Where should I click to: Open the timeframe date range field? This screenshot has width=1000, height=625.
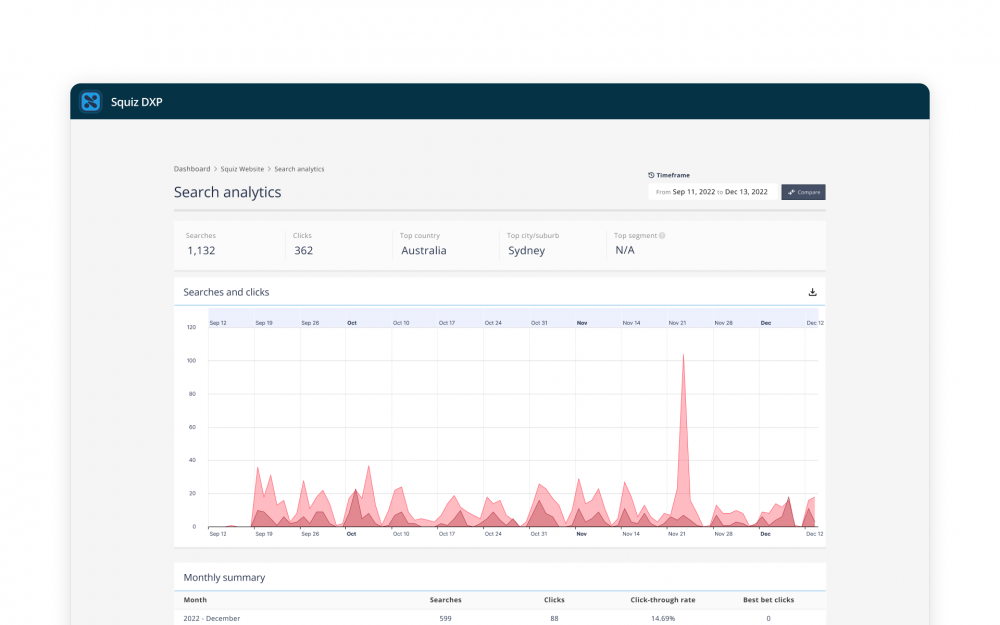pyautogui.click(x=713, y=192)
